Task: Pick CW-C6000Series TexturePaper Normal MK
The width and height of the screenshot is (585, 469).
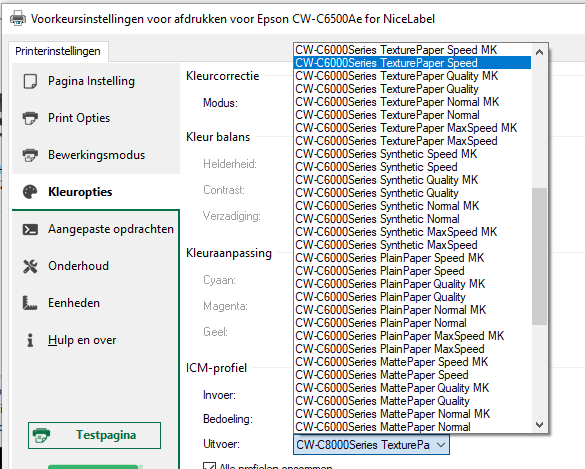Action: pos(413,102)
